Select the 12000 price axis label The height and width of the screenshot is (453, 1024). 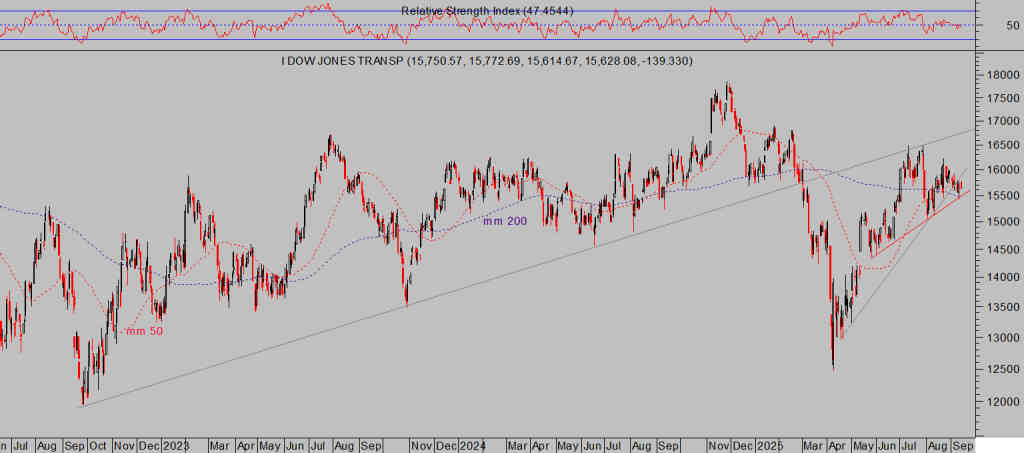pyautogui.click(x=1004, y=403)
